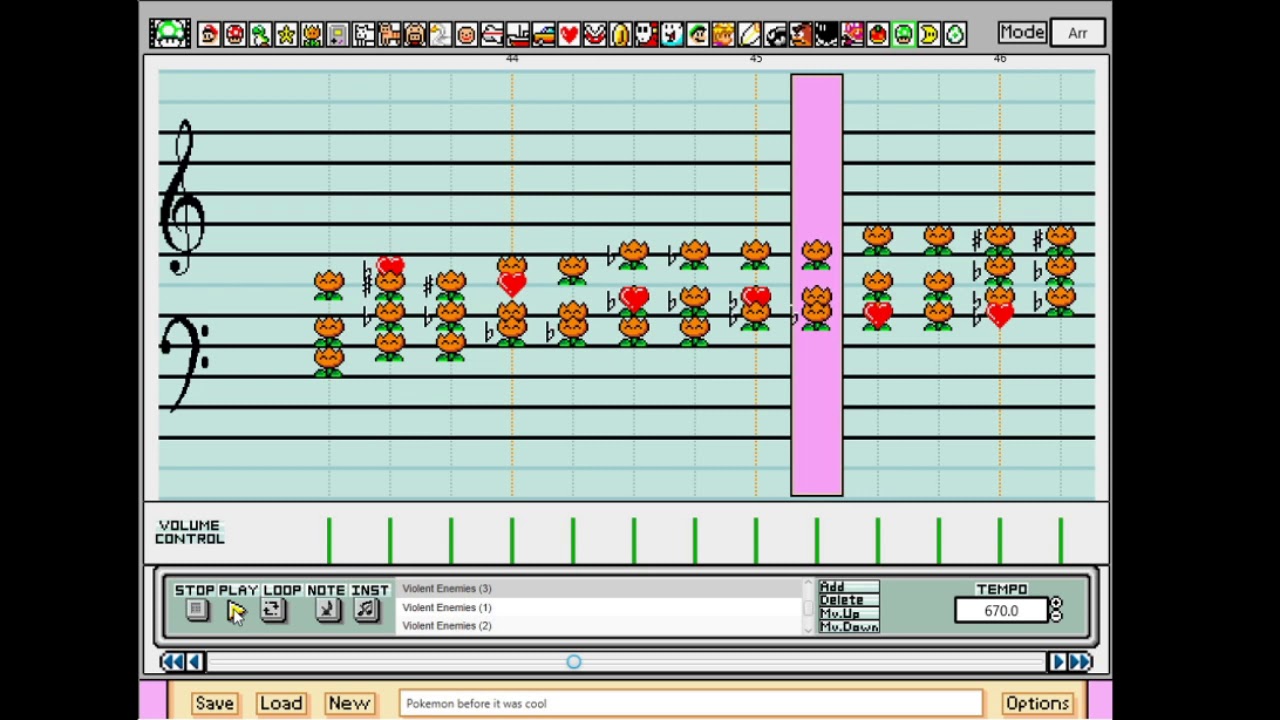Select the Star instrument icon
1280x720 pixels.
[x=286, y=34]
